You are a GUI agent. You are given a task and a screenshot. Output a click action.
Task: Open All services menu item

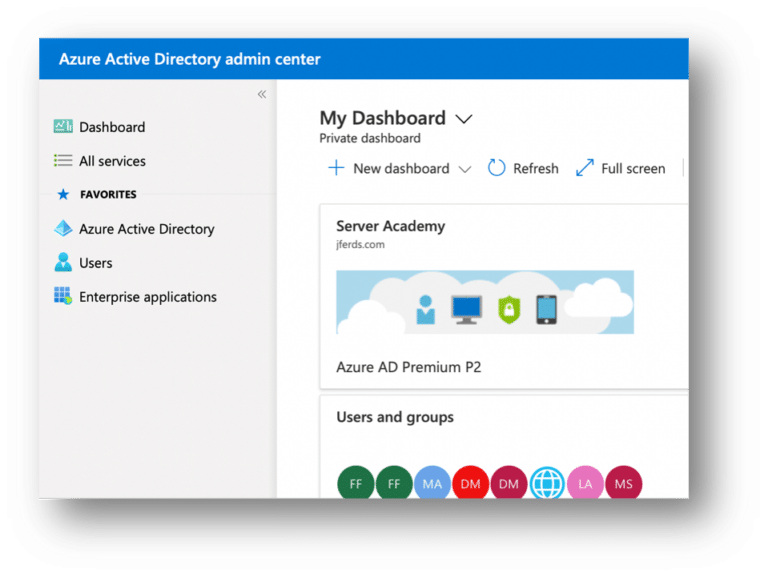point(112,161)
